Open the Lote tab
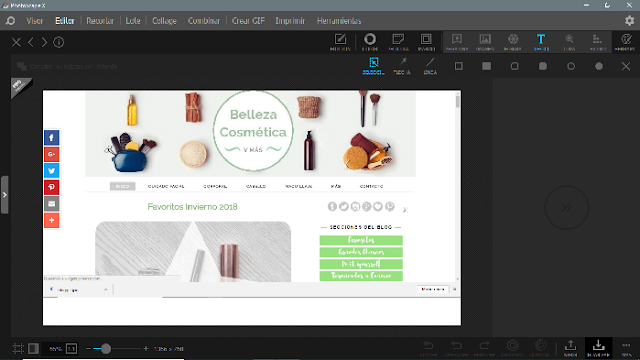 (133, 21)
